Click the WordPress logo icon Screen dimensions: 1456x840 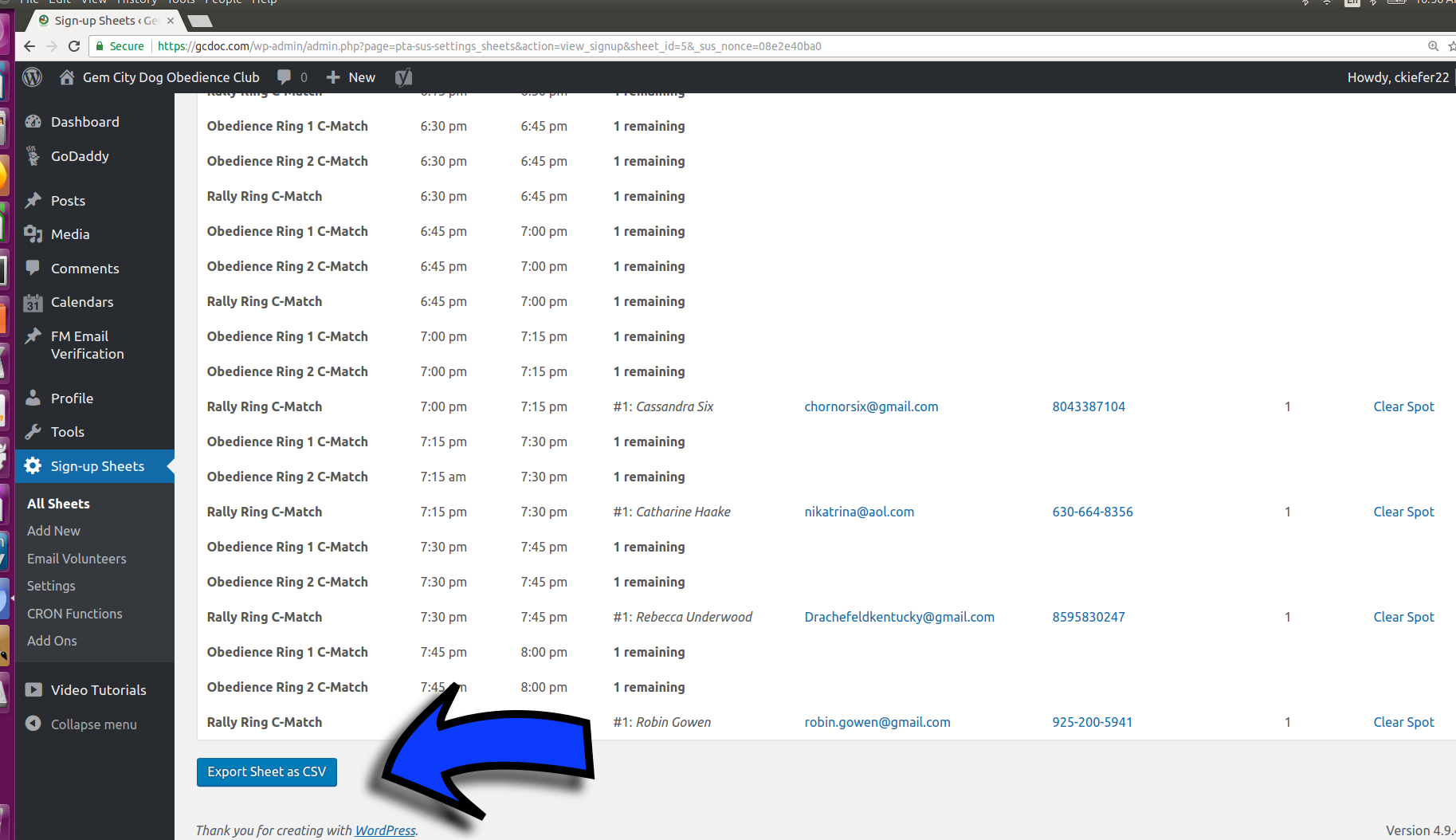coord(32,77)
